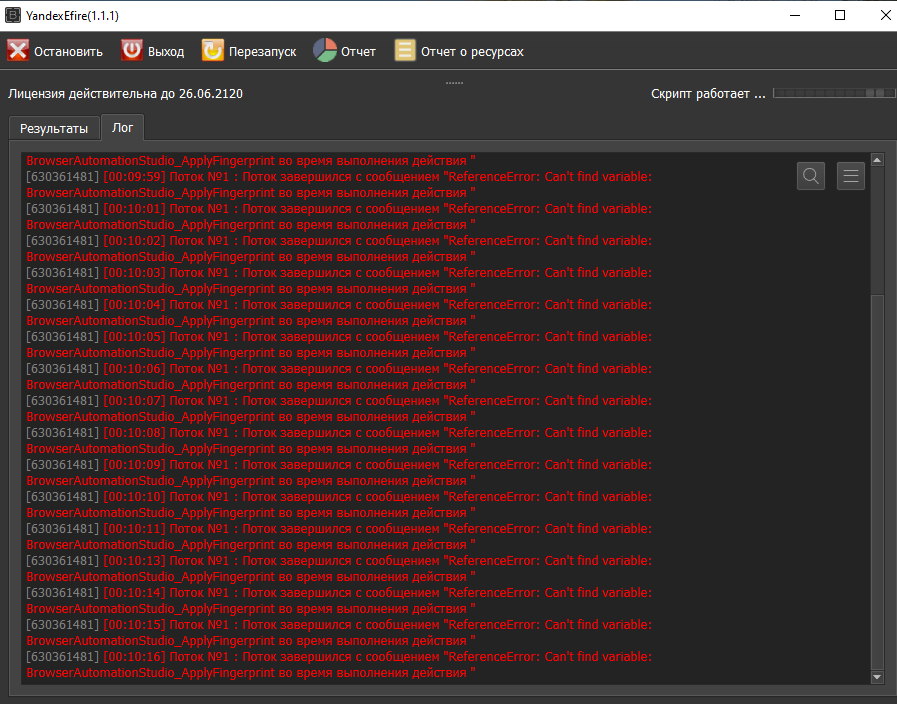The width and height of the screenshot is (897, 704).
Task: Click the red X Stop icon
Action: click(18, 51)
